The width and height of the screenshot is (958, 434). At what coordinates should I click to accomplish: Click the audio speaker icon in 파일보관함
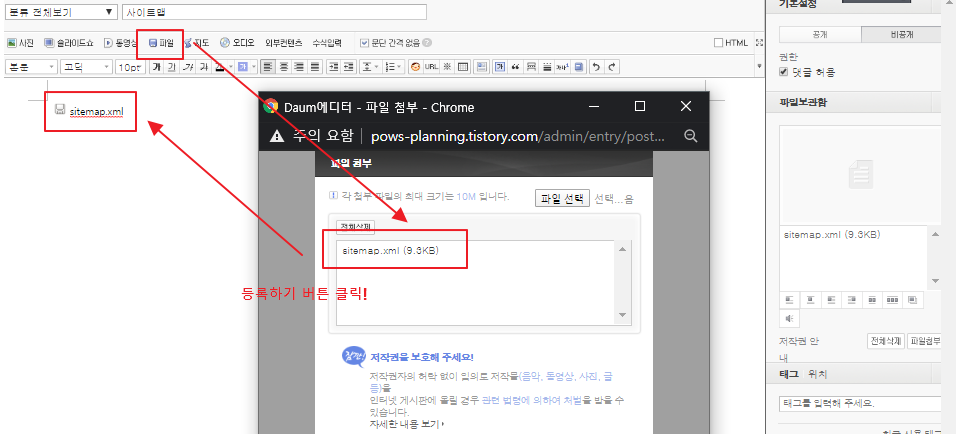pos(789,318)
